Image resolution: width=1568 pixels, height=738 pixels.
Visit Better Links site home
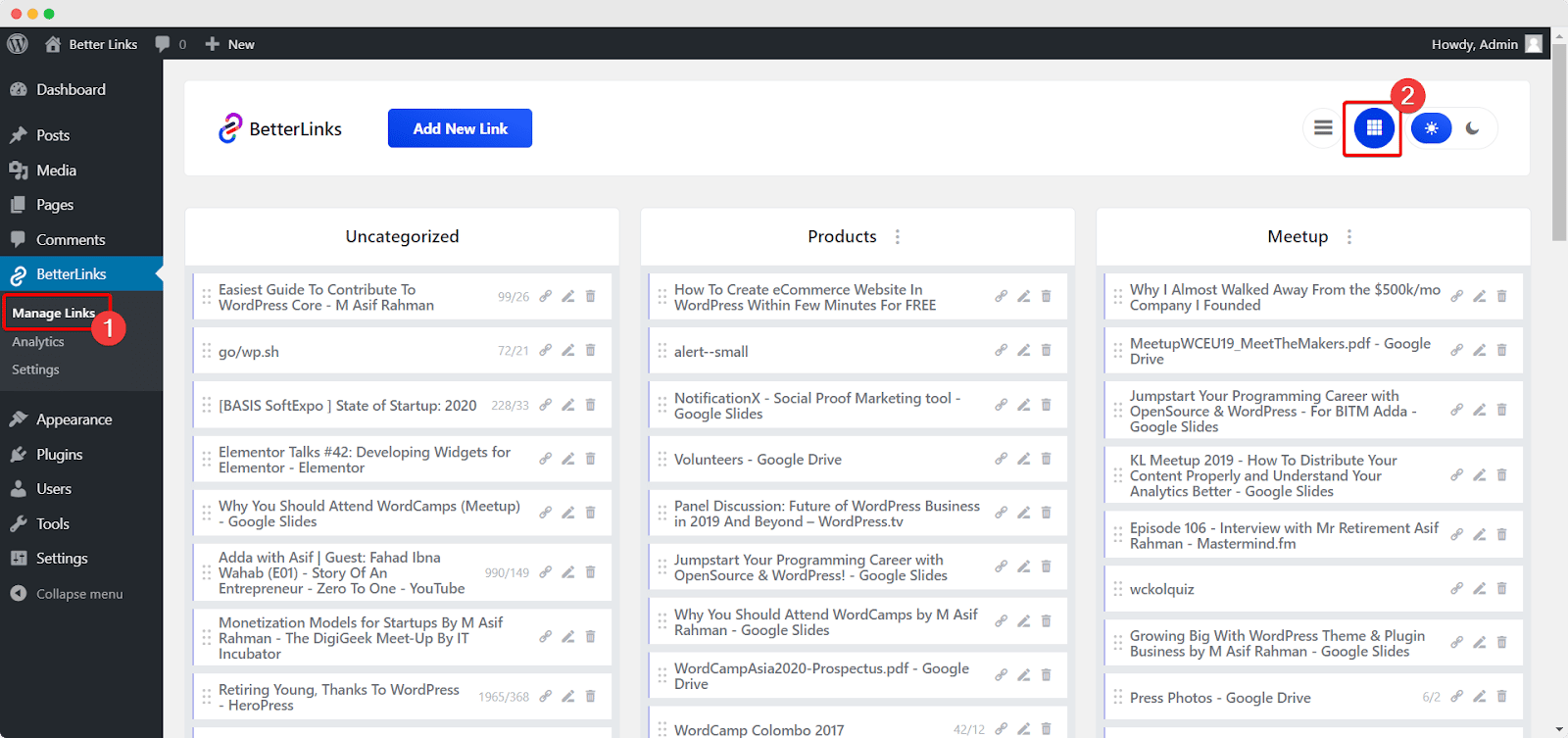click(91, 44)
